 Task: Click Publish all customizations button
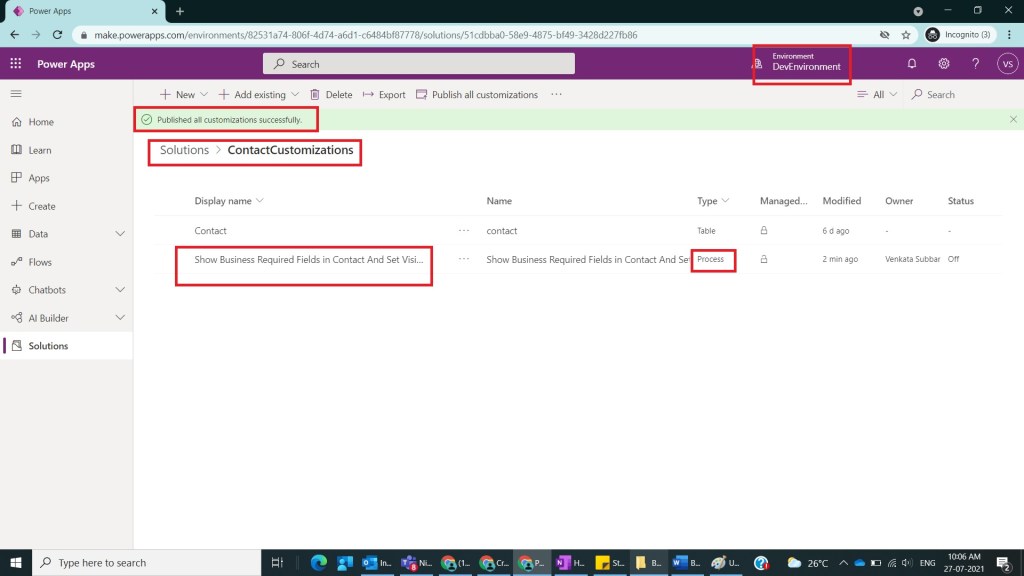(477, 95)
